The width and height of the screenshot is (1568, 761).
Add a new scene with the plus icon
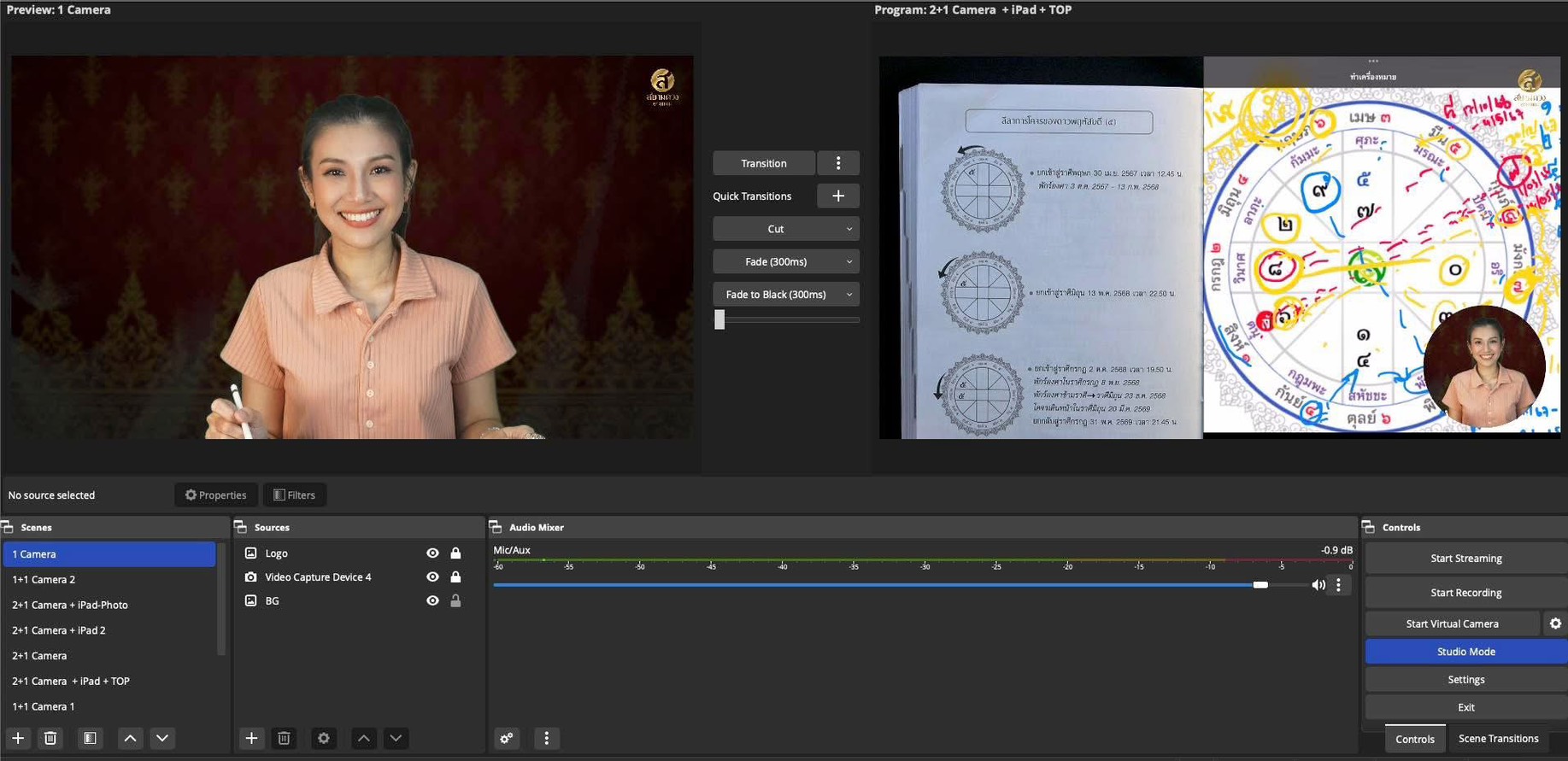click(18, 738)
